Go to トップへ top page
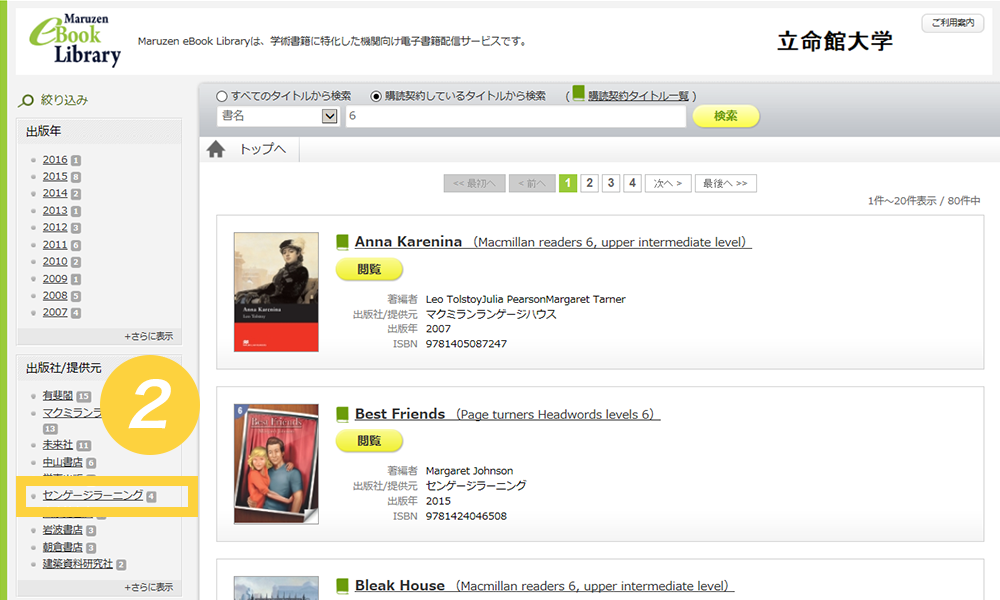This screenshot has height=600, width=1000. (263, 149)
